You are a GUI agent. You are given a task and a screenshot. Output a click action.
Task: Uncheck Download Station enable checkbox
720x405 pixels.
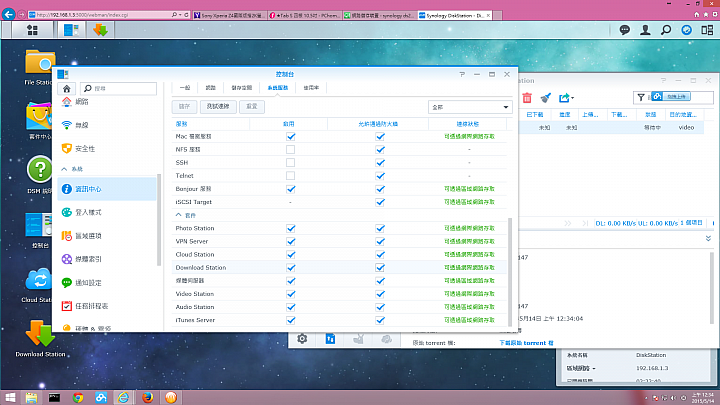(x=290, y=268)
